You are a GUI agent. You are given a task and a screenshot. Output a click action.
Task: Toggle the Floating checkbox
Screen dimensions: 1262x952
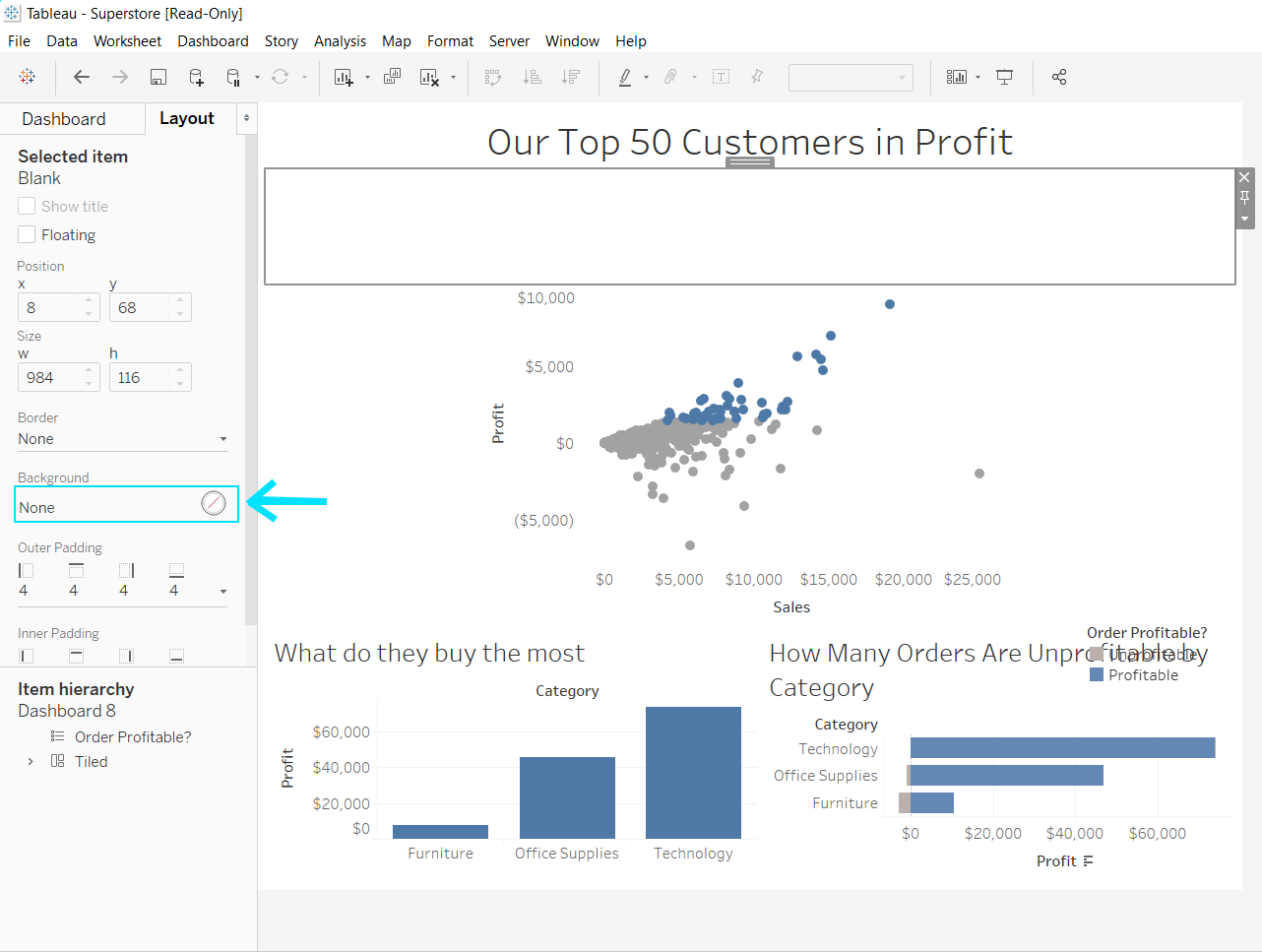click(x=27, y=234)
